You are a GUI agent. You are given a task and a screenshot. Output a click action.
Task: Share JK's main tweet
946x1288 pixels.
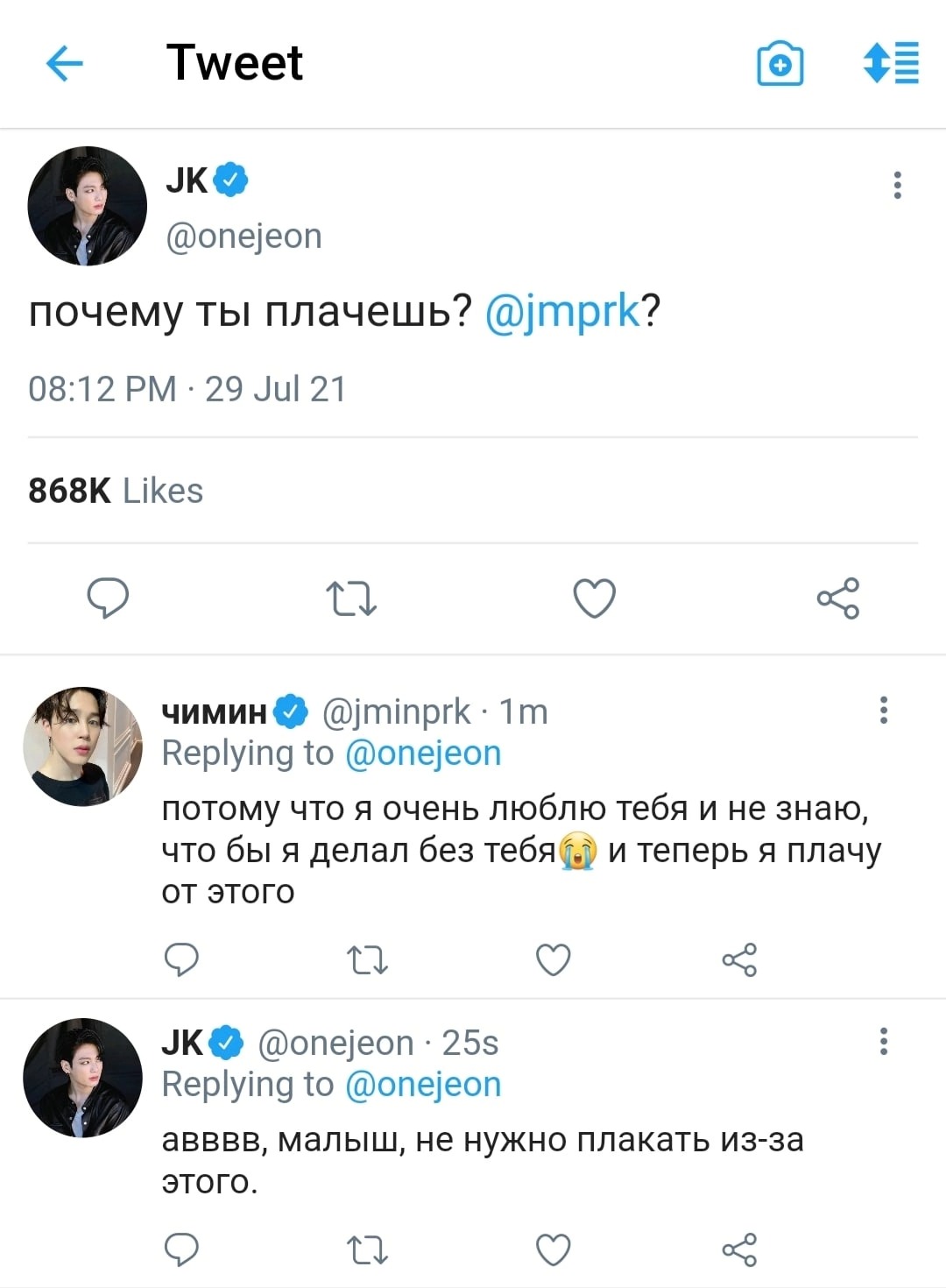tap(838, 598)
